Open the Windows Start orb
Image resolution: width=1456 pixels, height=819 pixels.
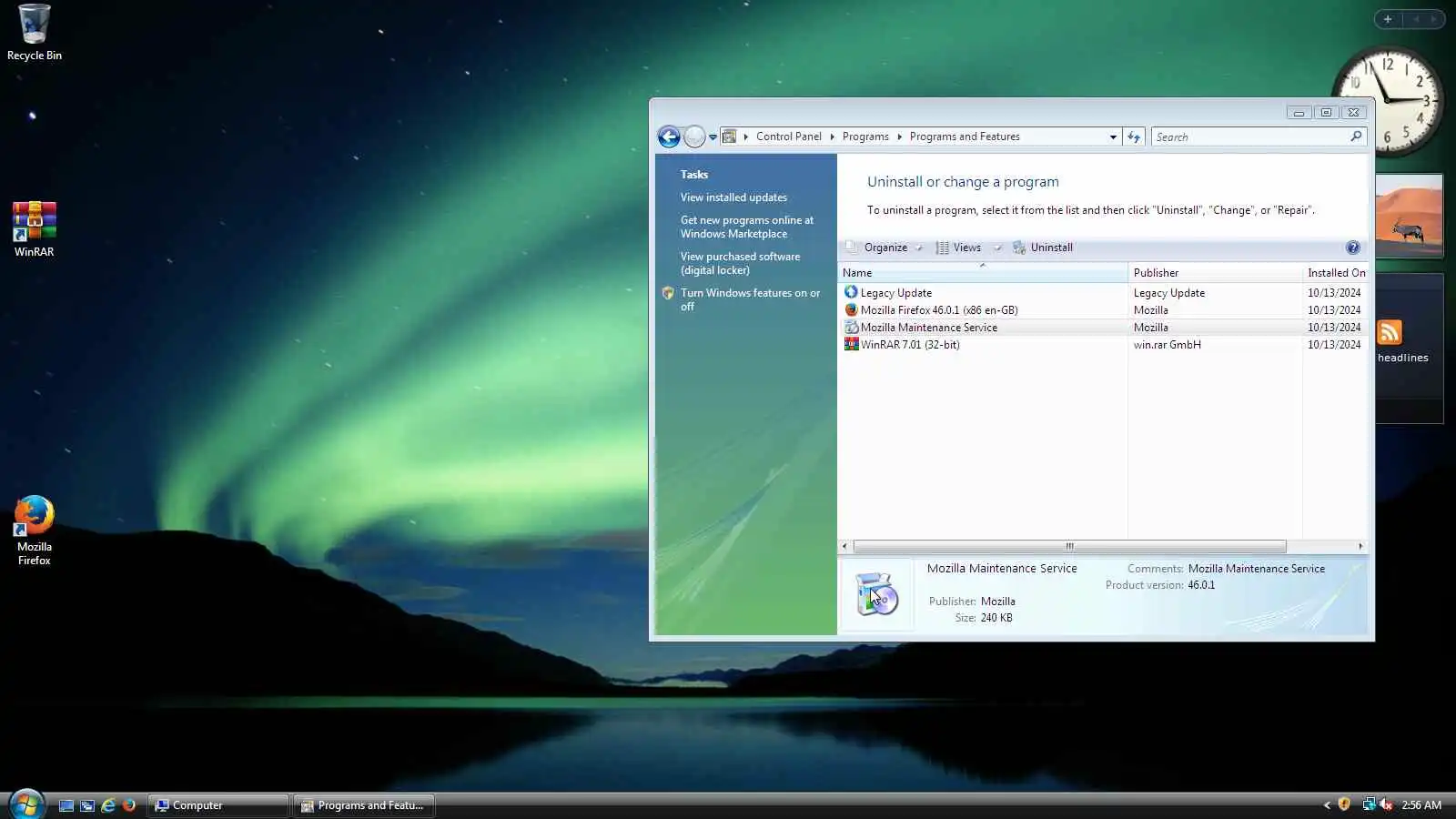[x=26, y=804]
